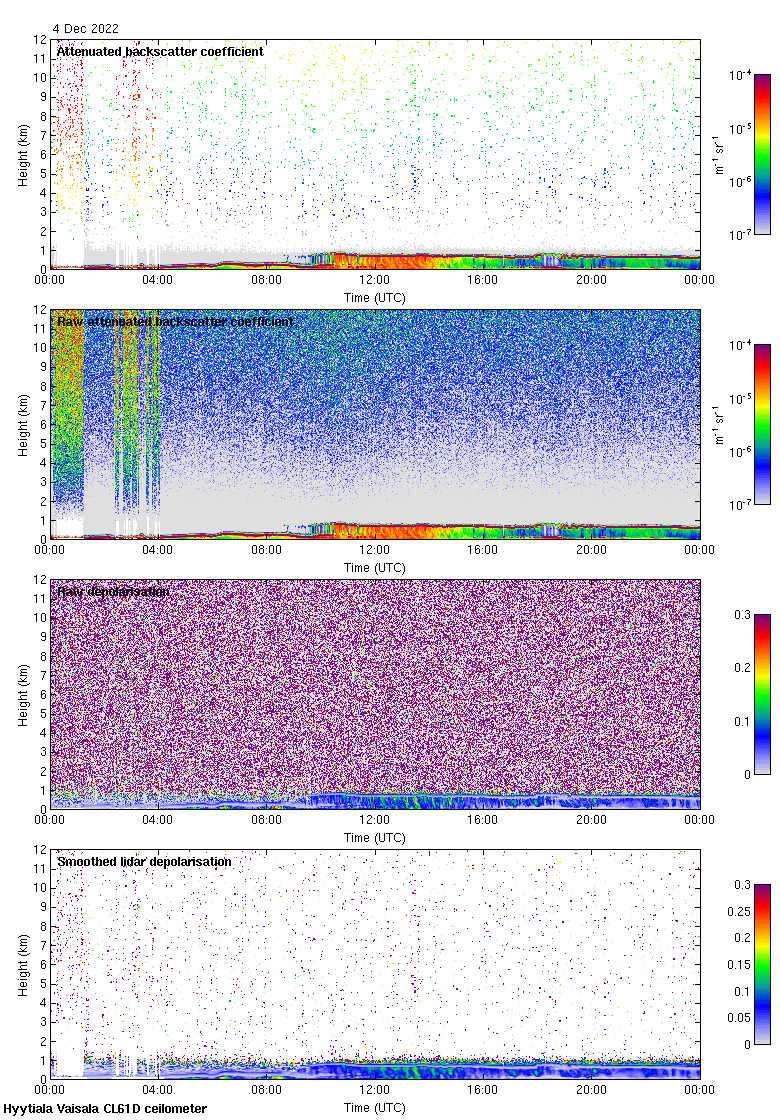The width and height of the screenshot is (780, 1120).
Task: Click the 'm⁻¹ sr⁻¹' unit label of first panel
Action: click(718, 154)
